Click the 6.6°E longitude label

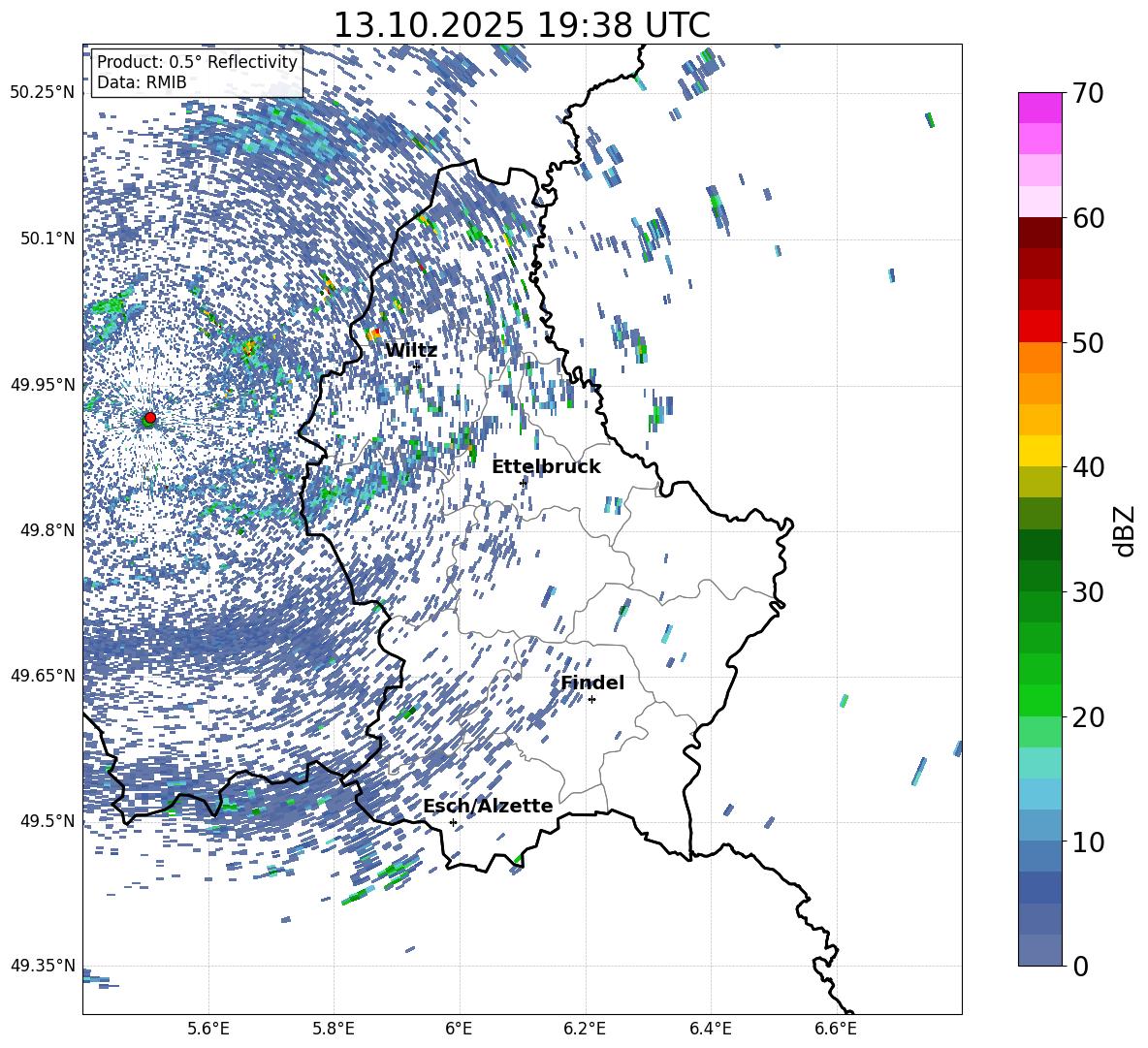click(836, 1029)
